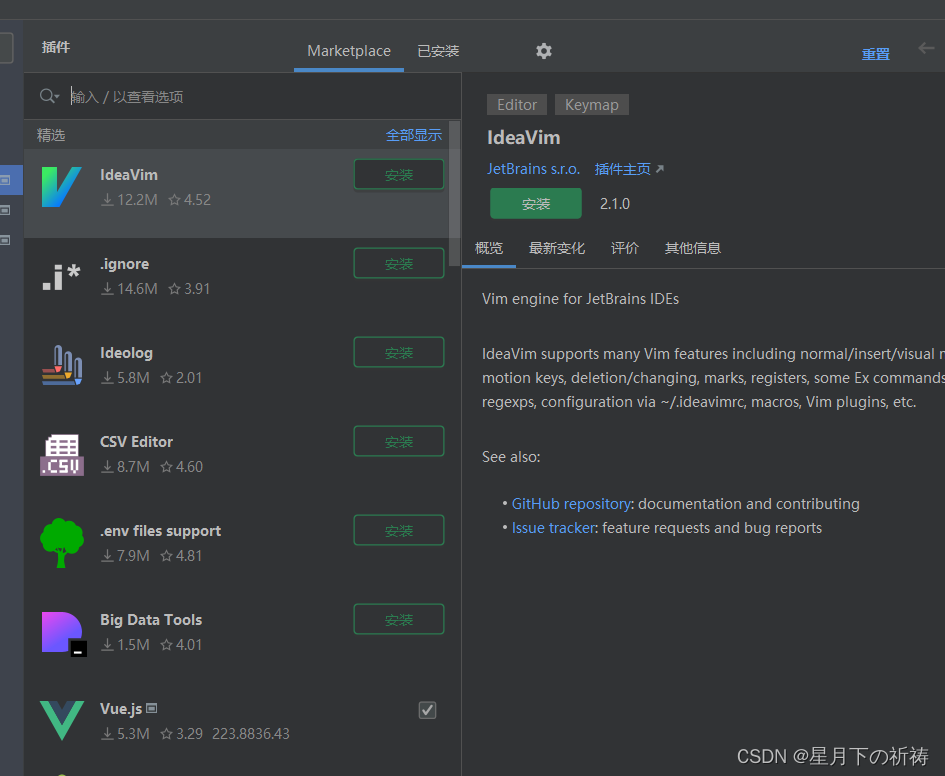Open the 最新变化 tab
The image size is (945, 776).
(x=557, y=248)
